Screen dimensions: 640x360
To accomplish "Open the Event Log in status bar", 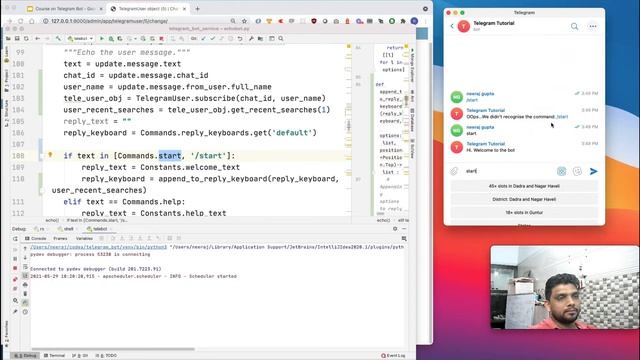I will tap(393, 356).
